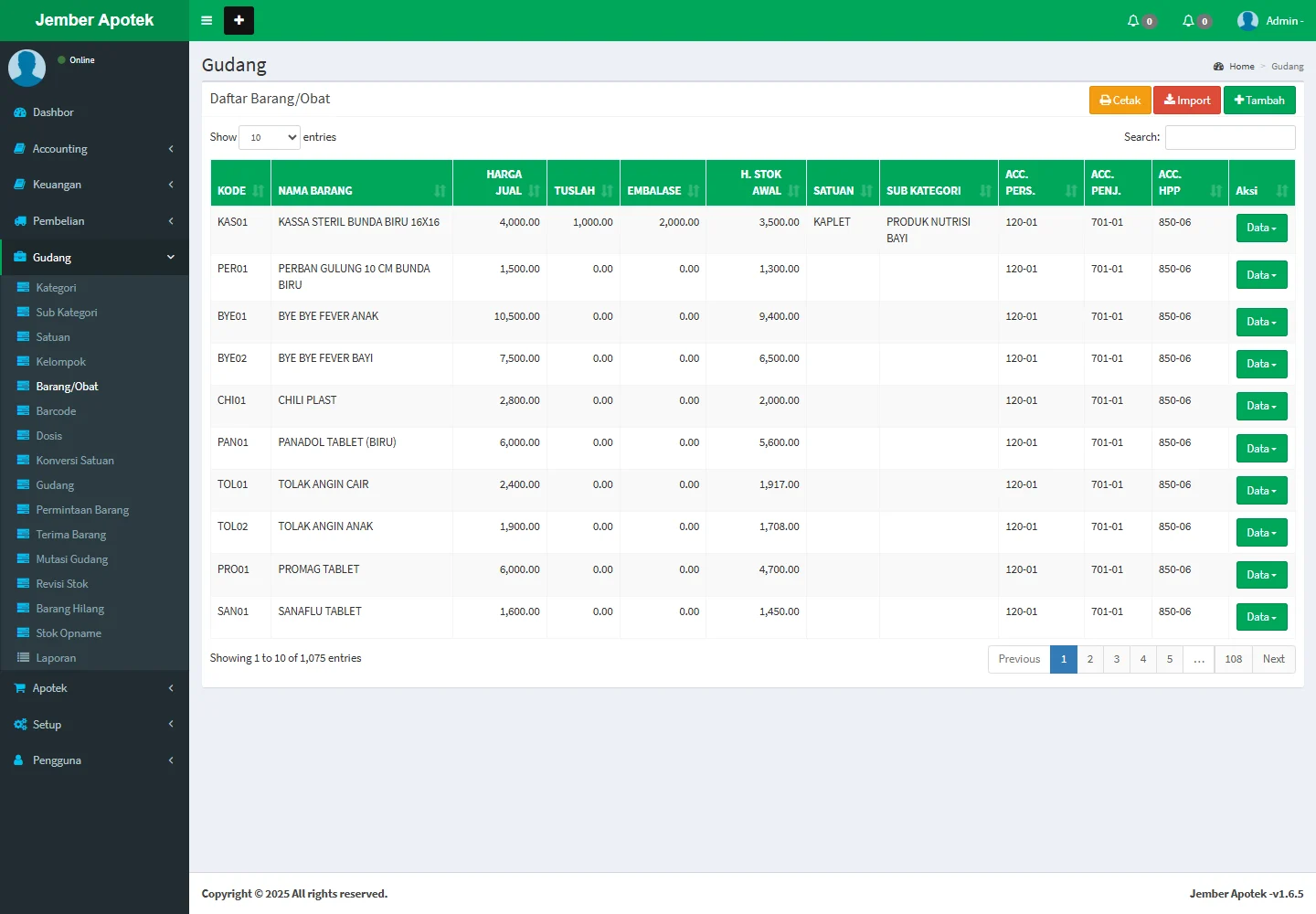Click the black plus icon in header
The height and width of the screenshot is (914, 1316).
pyautogui.click(x=239, y=20)
